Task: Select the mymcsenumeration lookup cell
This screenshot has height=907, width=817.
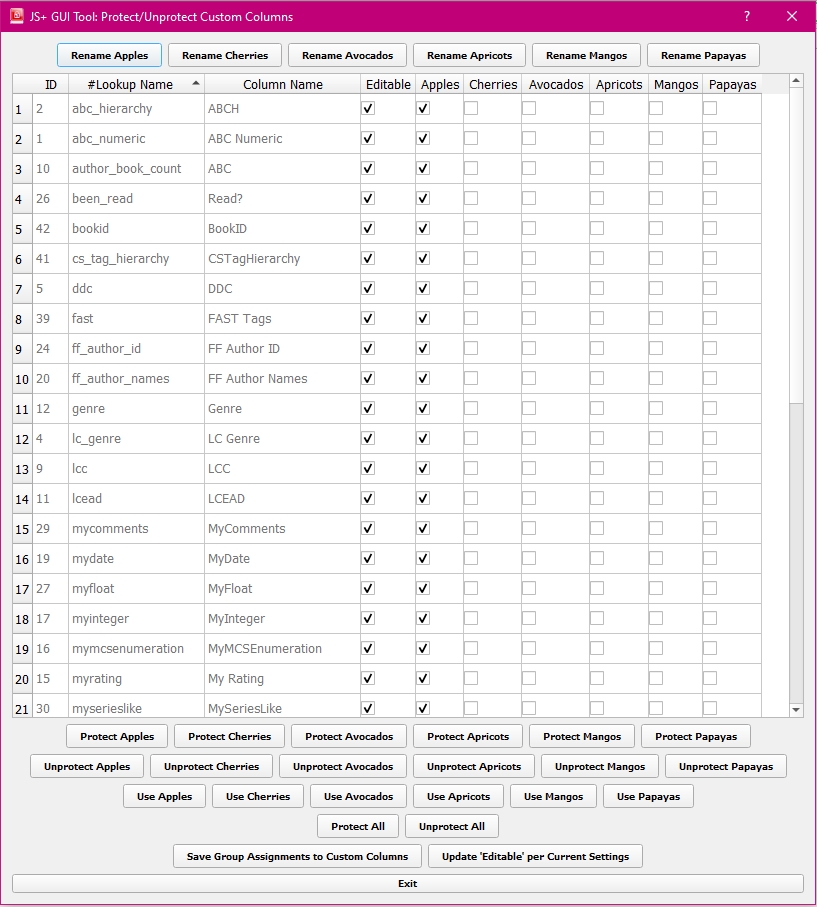Action: (x=137, y=648)
